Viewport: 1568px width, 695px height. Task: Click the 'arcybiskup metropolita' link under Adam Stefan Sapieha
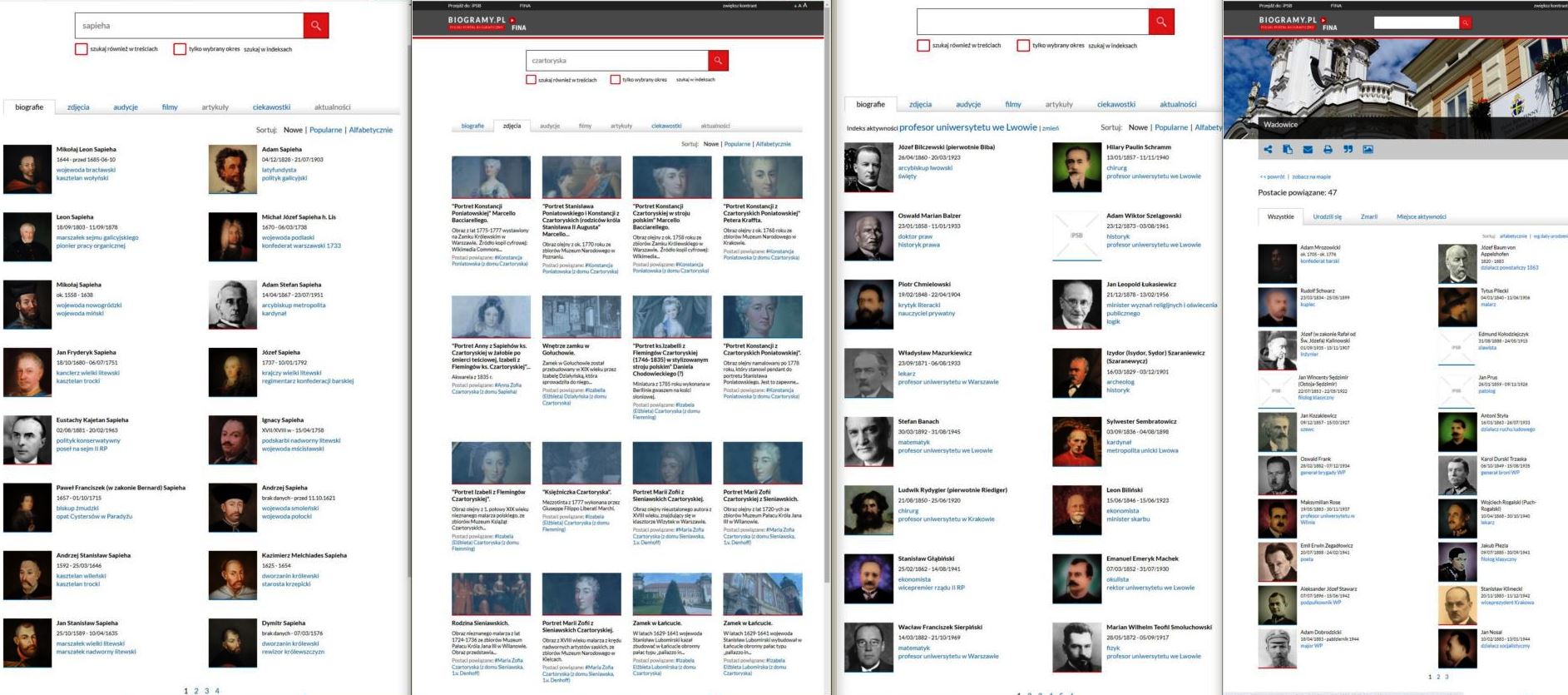(294, 305)
